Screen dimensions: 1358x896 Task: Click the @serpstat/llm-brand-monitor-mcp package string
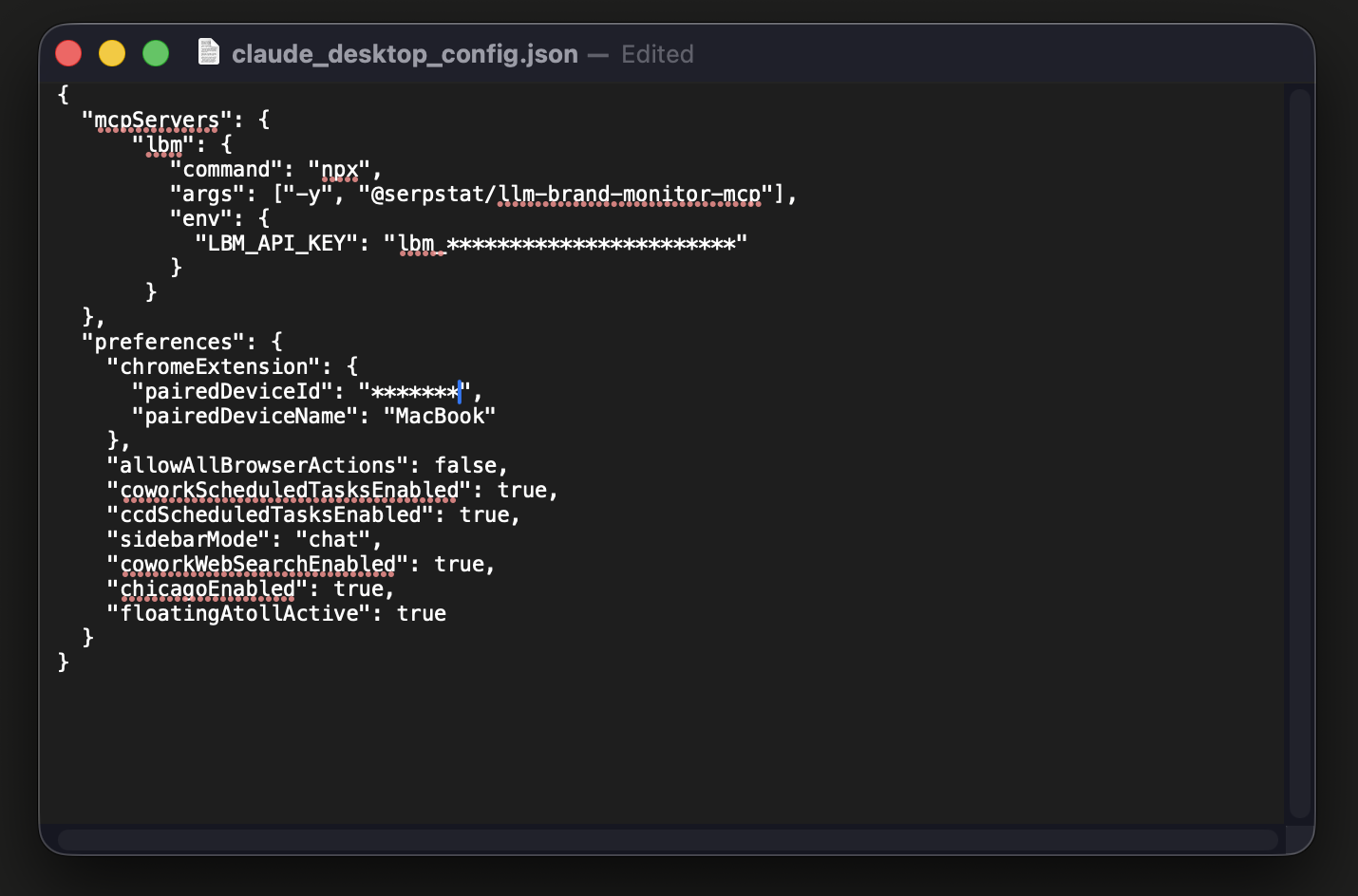click(x=566, y=194)
